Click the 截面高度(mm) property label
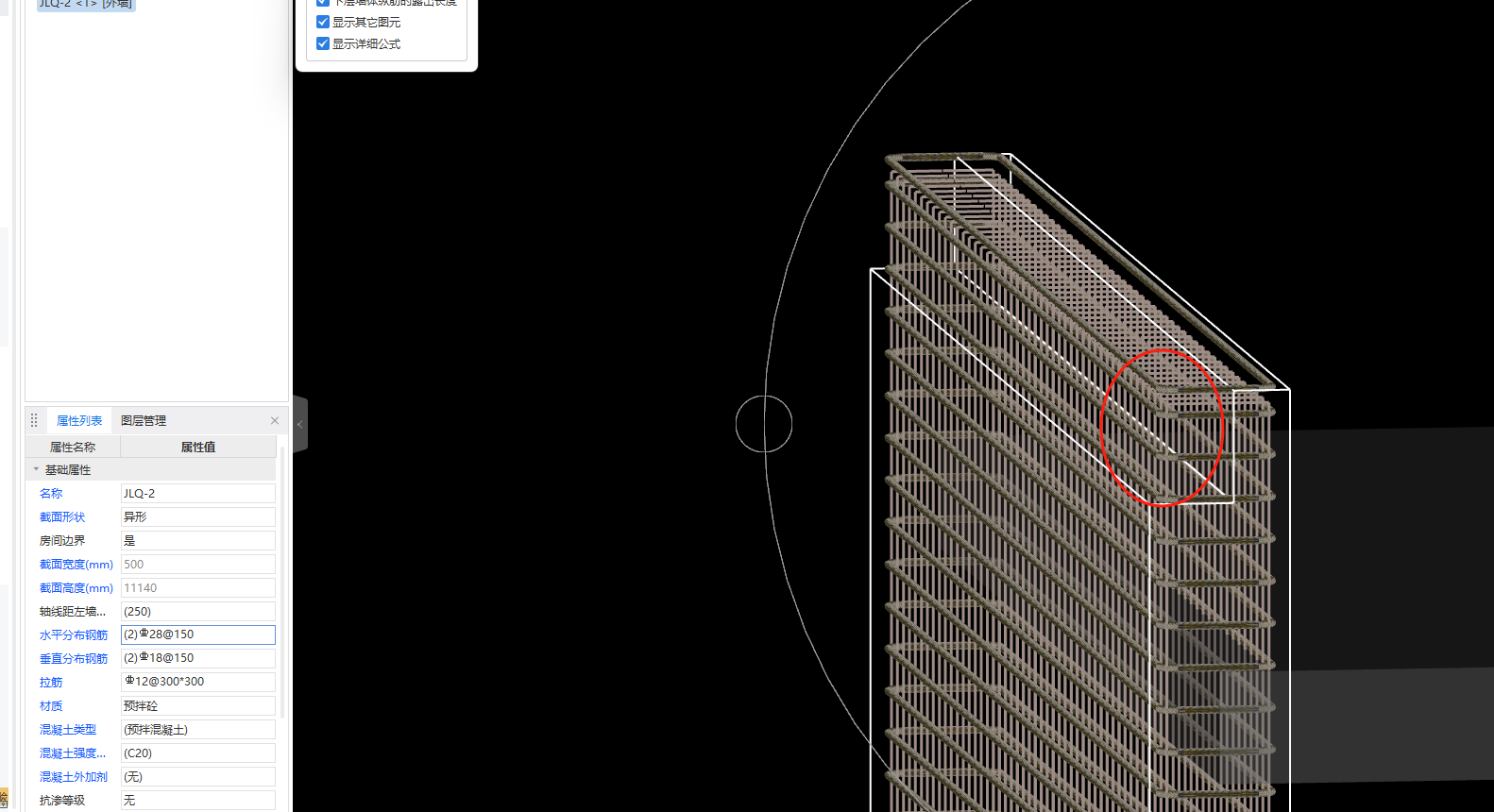1494x812 pixels. [76, 587]
